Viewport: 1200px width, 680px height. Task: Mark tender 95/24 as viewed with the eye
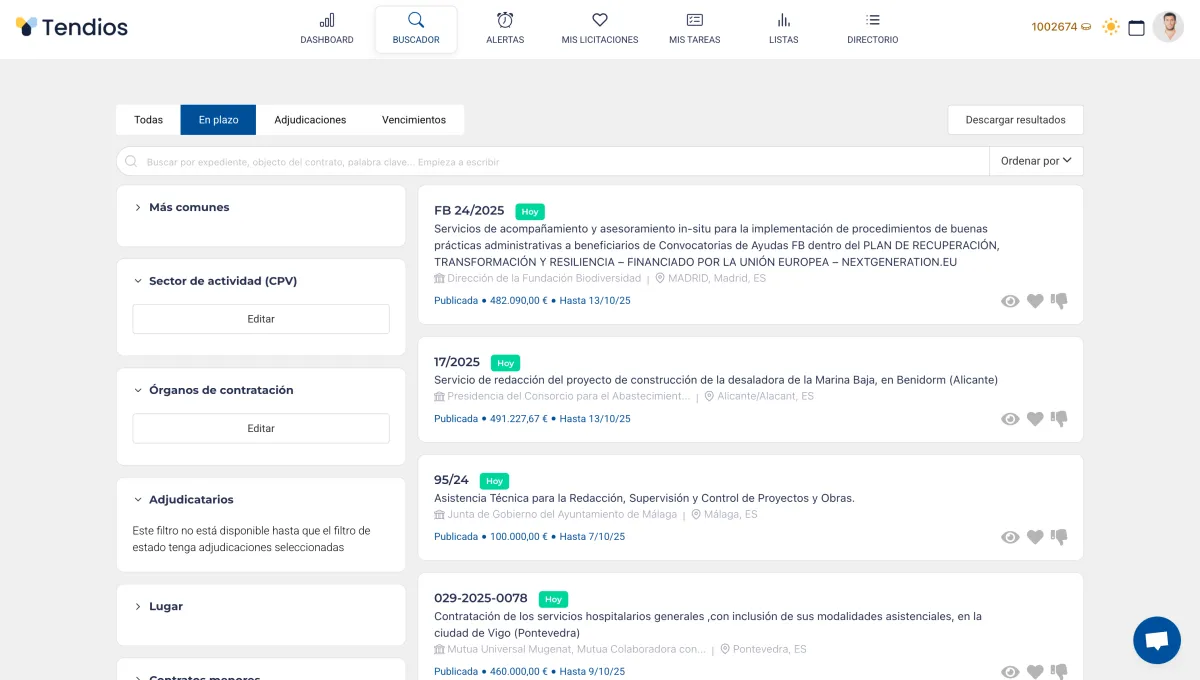[1010, 537]
